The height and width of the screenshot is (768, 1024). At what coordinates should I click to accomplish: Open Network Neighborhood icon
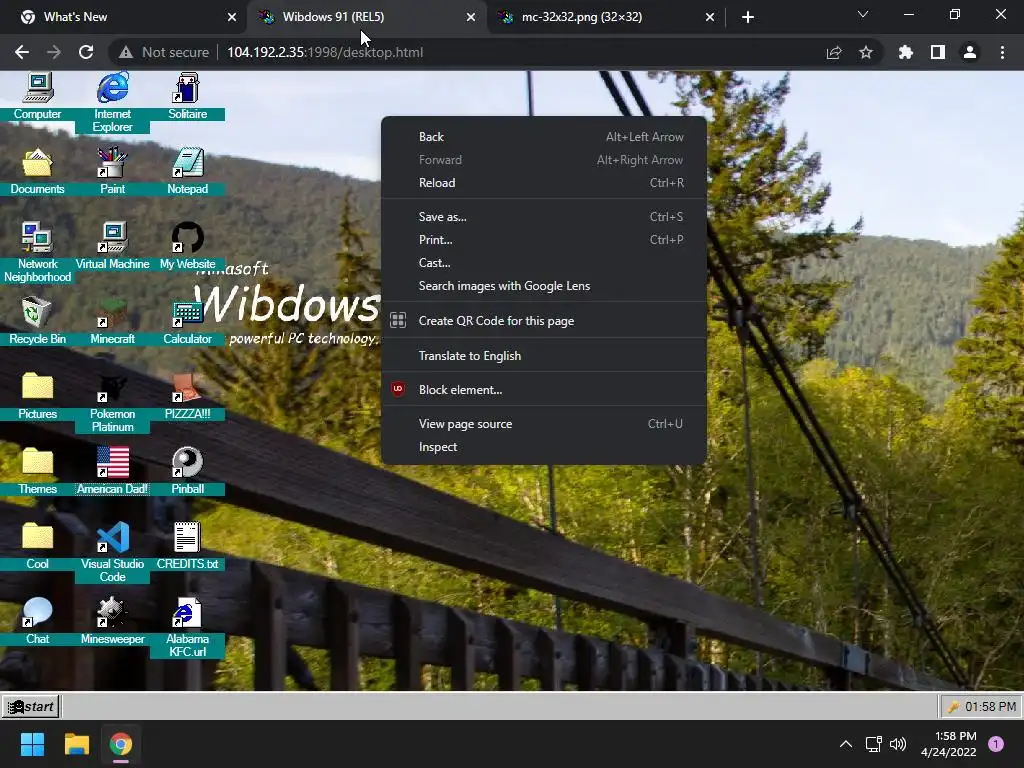[37, 252]
